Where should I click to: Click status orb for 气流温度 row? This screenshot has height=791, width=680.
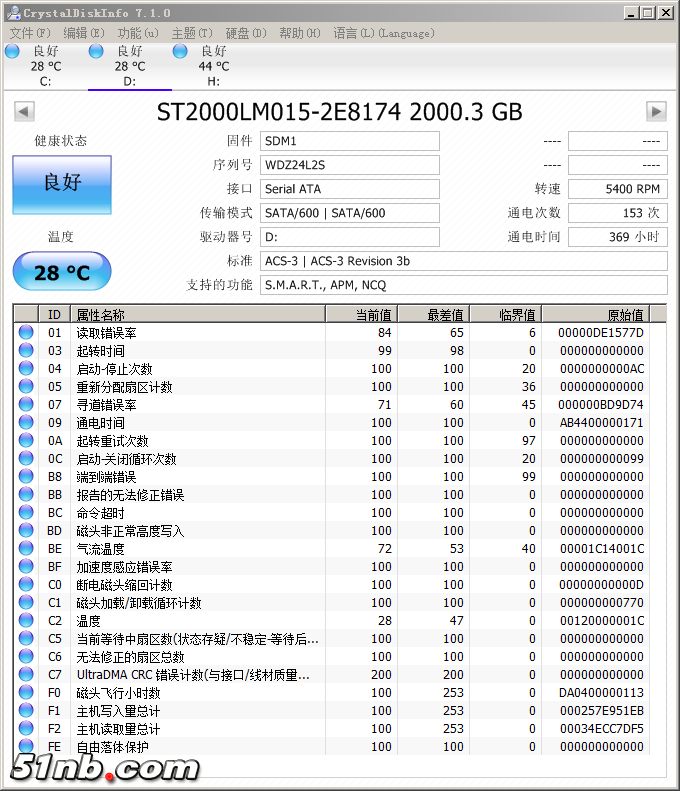pos(26,549)
